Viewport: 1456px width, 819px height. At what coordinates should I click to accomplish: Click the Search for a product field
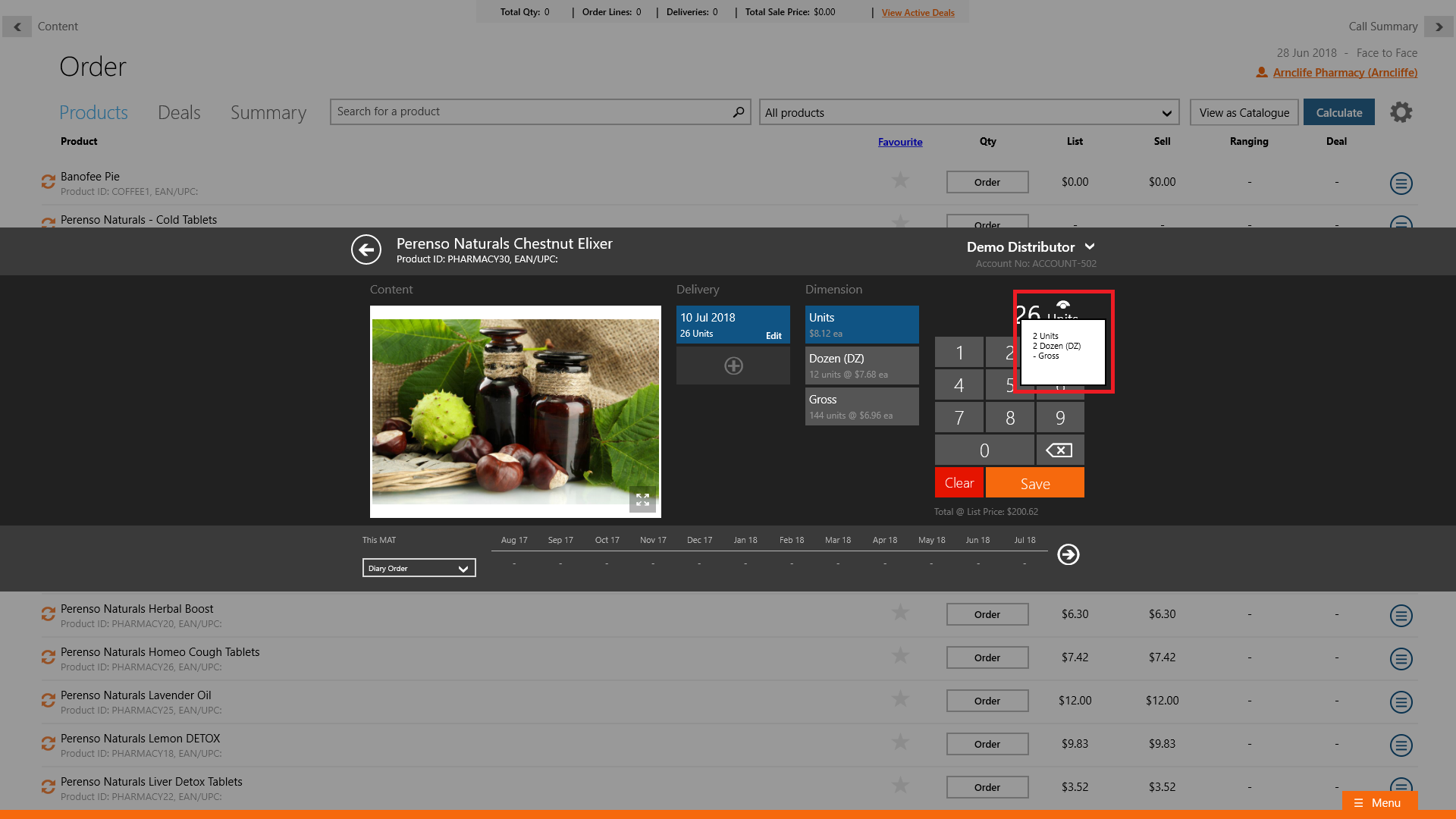[531, 112]
